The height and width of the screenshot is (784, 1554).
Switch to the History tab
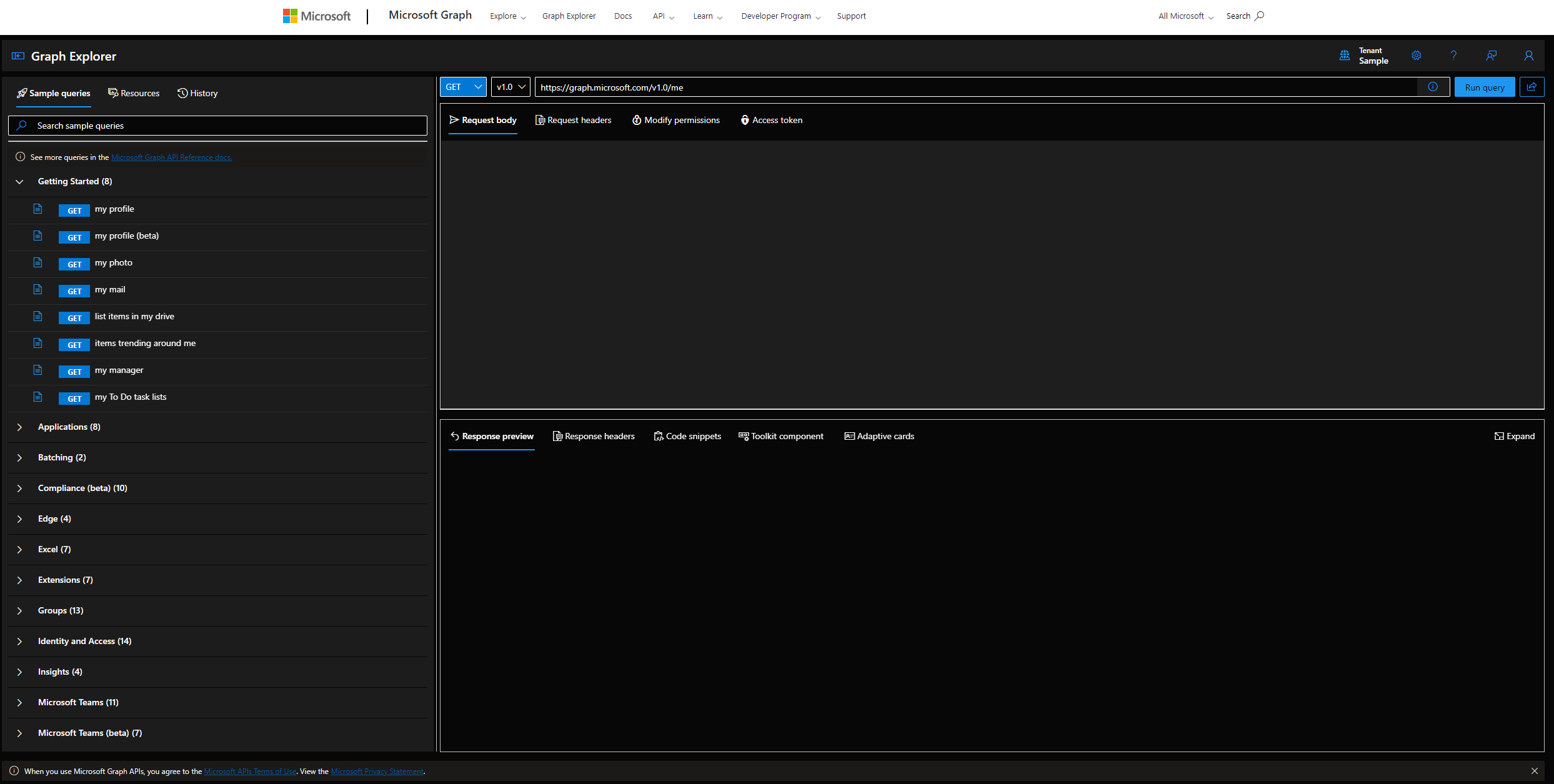pyautogui.click(x=197, y=93)
